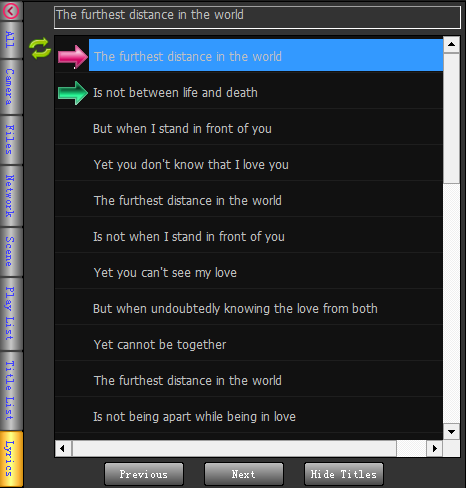Open the Title List tab

(11, 390)
